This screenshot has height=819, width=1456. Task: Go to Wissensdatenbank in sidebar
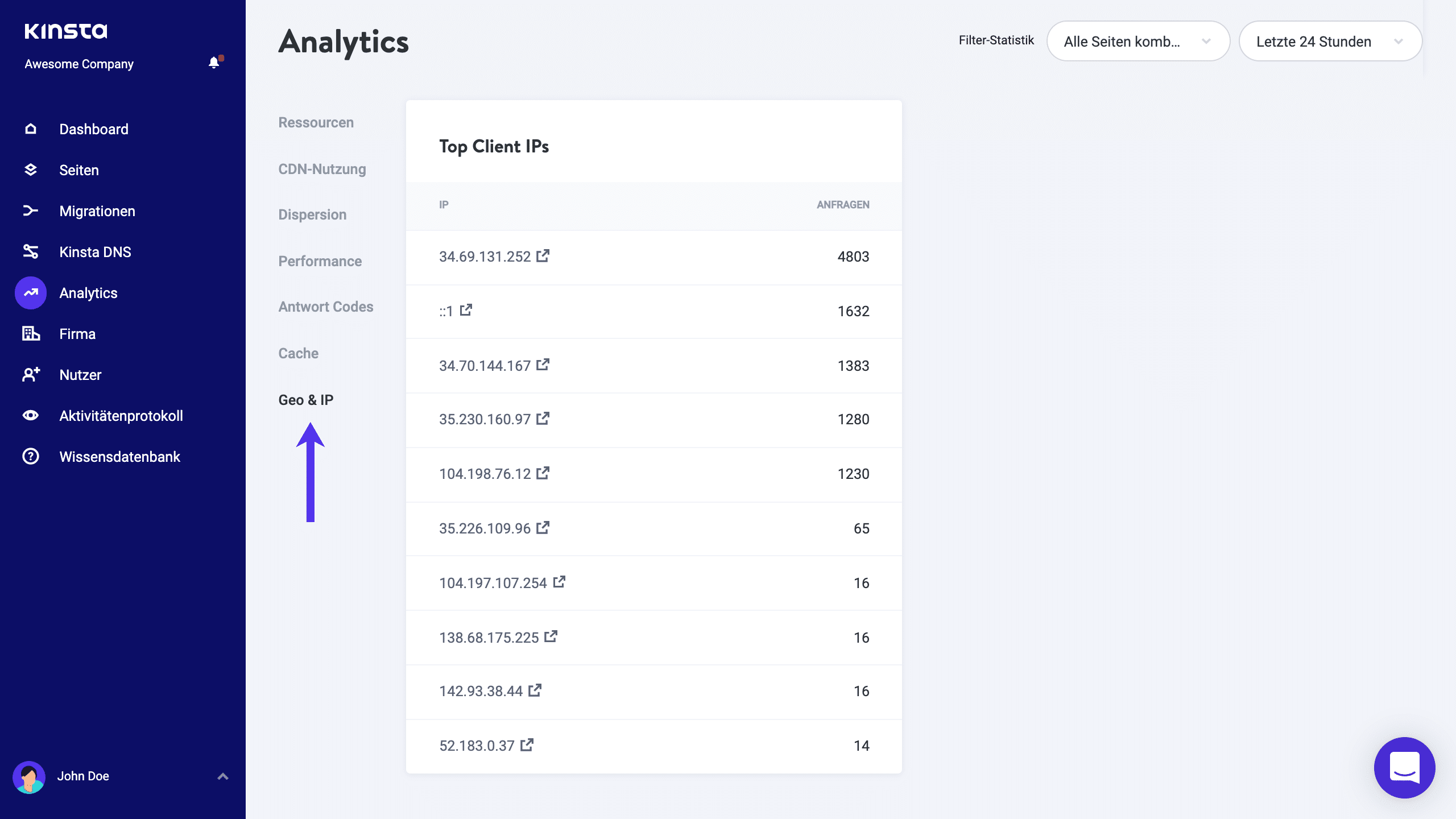pos(119,457)
